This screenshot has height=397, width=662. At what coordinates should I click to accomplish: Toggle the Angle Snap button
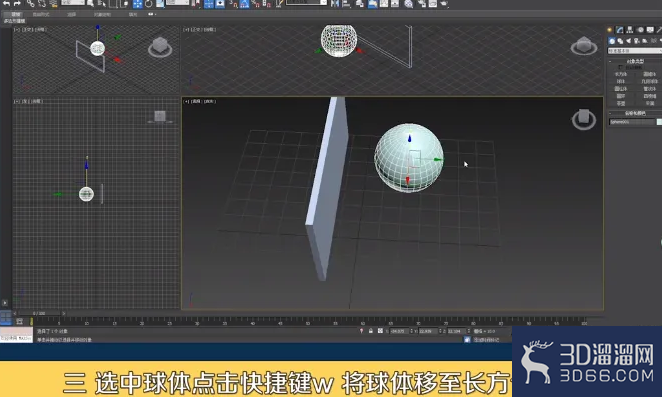coord(244,4)
